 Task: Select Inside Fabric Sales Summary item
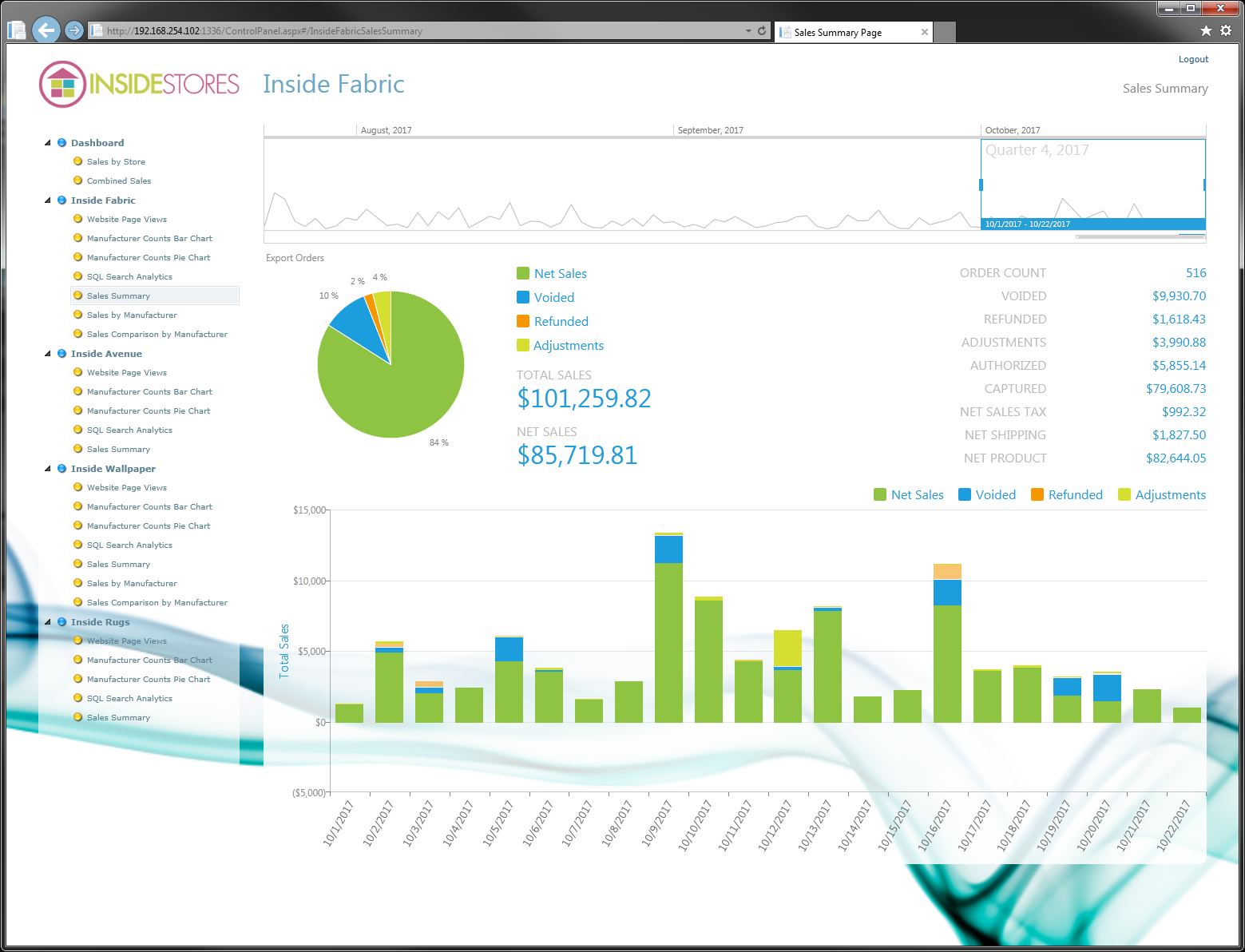click(155, 296)
